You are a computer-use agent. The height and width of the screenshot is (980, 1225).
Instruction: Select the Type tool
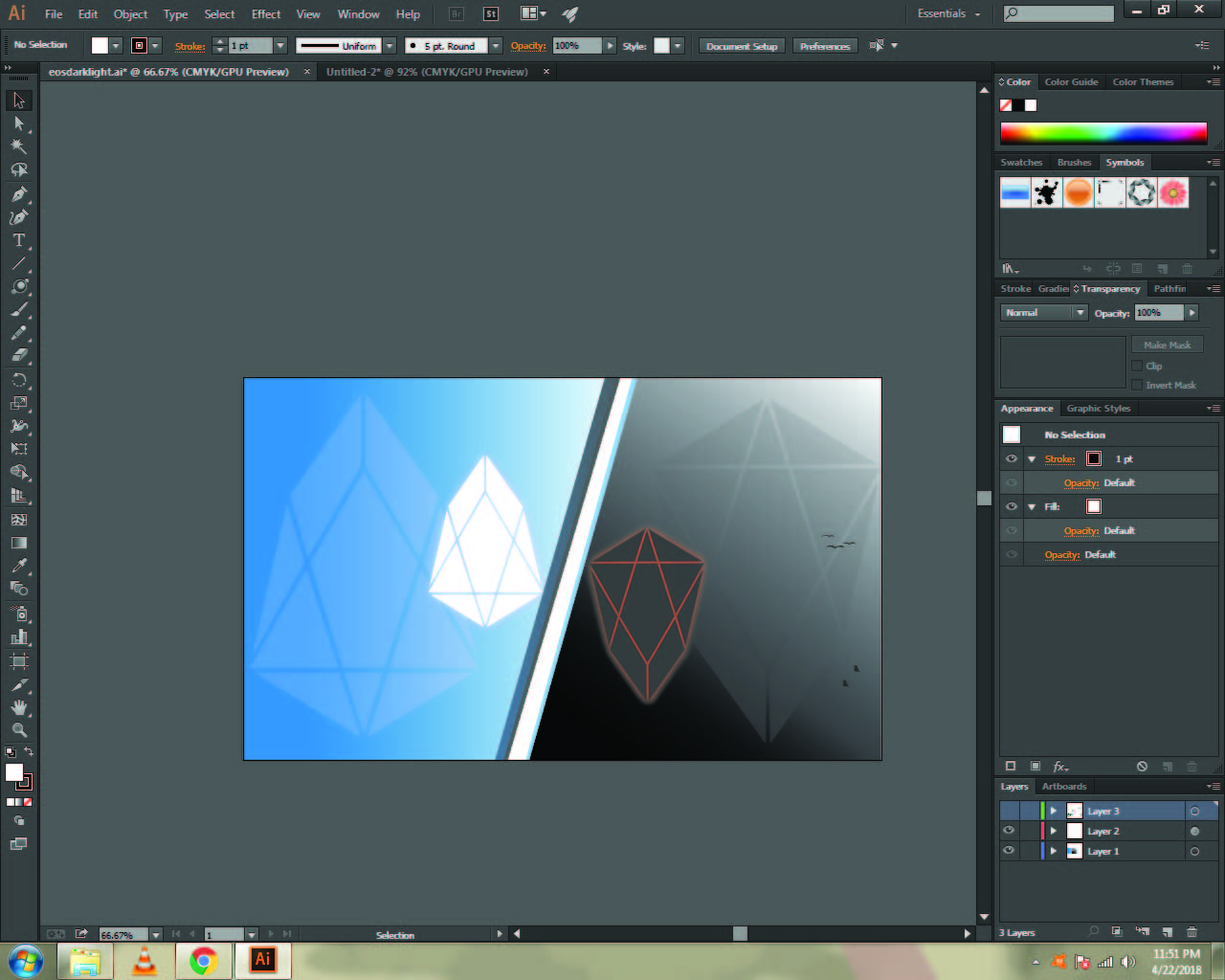(19, 240)
